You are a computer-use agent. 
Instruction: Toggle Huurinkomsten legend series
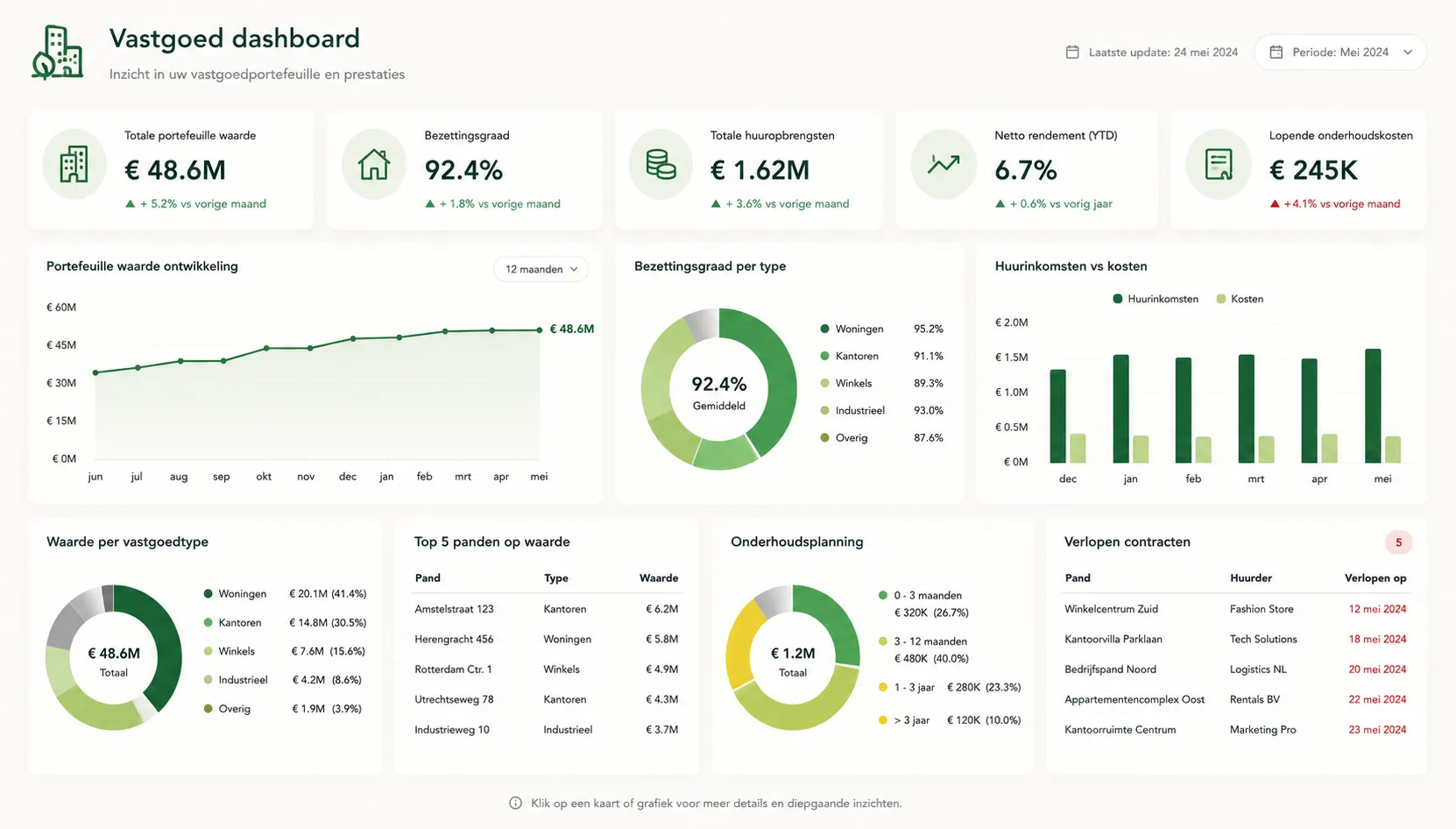click(1156, 299)
